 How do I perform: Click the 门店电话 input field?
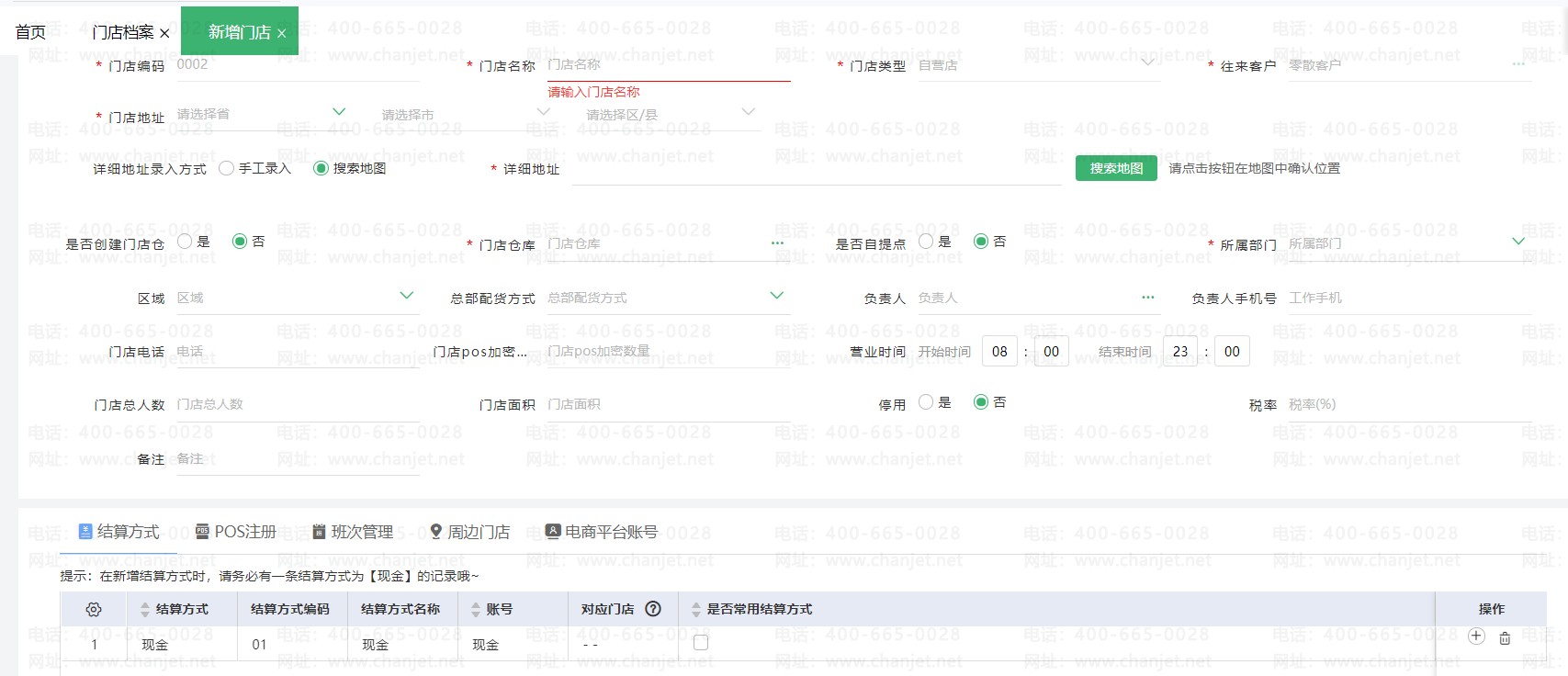pyautogui.click(x=298, y=352)
